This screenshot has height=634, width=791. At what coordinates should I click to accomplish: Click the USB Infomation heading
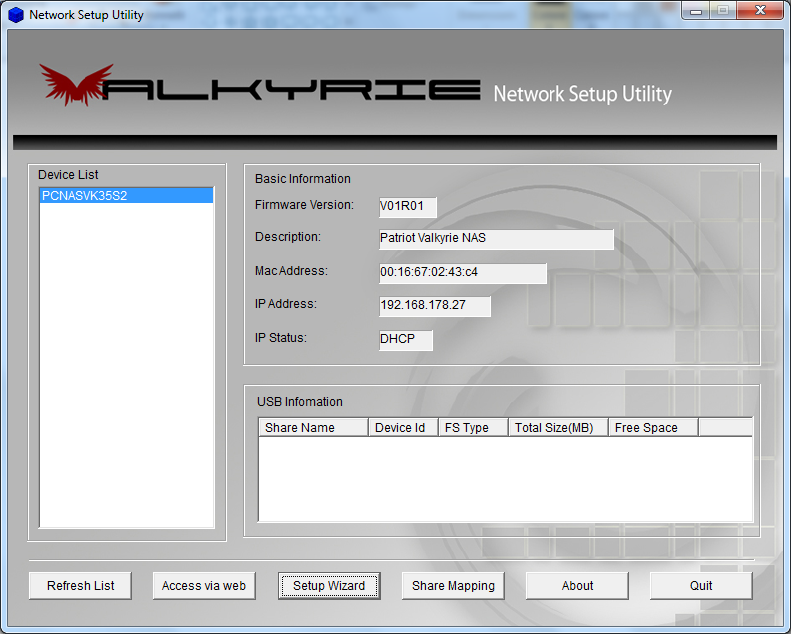coord(300,402)
